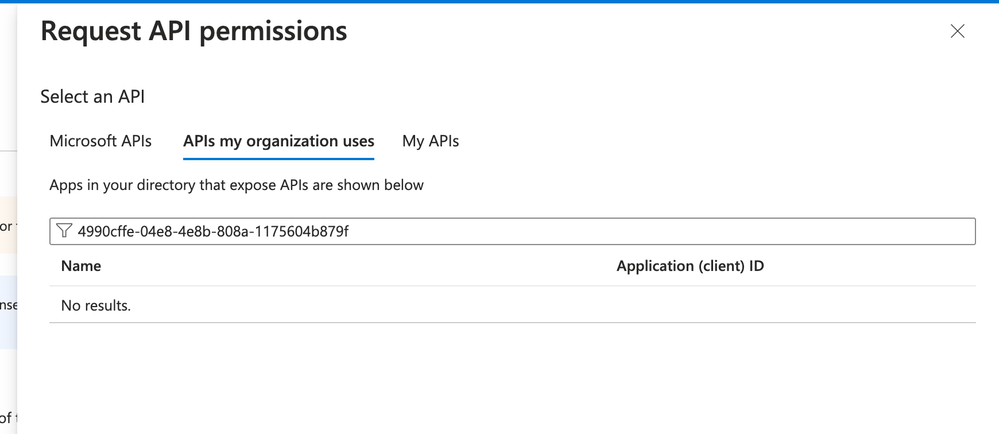Switch to the Microsoft APIs tab

point(101,141)
